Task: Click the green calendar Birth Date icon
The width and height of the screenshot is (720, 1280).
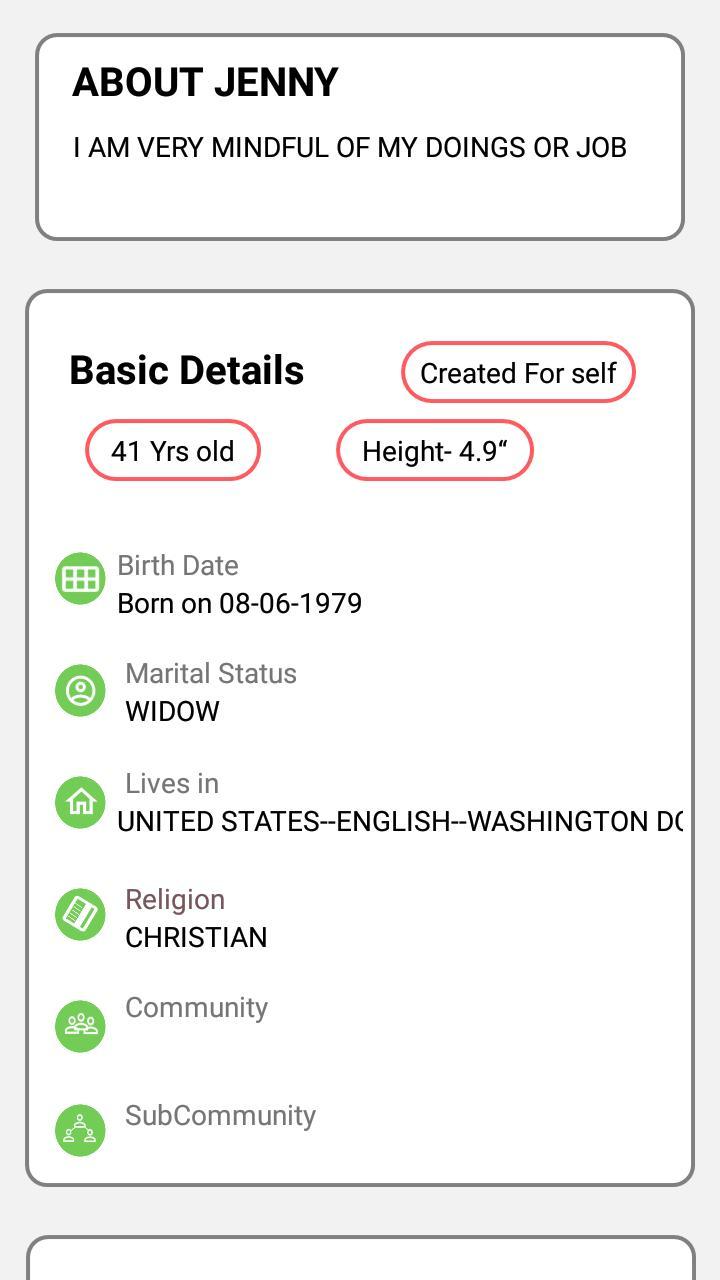Action: click(81, 578)
